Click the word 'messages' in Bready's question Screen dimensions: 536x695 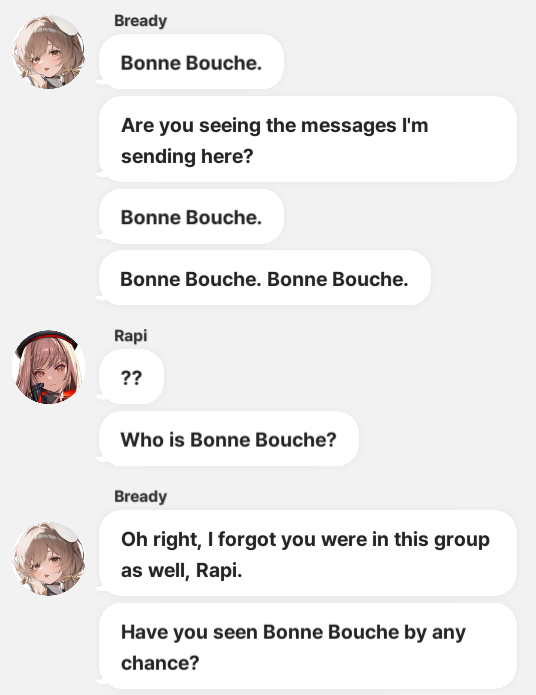point(349,125)
